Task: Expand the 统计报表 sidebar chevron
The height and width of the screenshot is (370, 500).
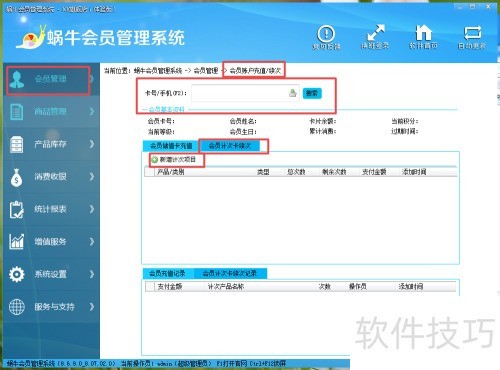Action: 92,209
